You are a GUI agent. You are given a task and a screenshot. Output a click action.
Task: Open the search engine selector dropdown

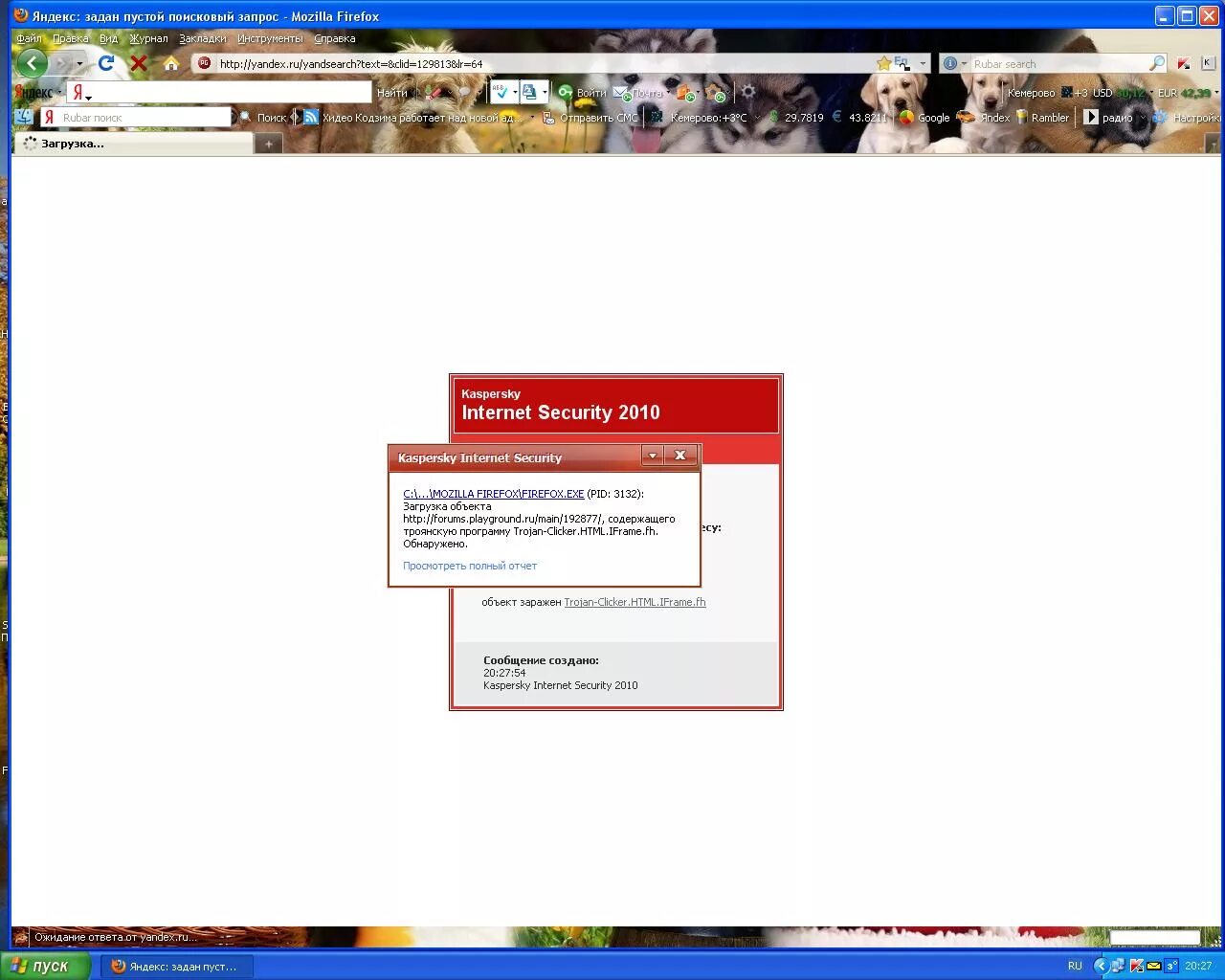964,63
